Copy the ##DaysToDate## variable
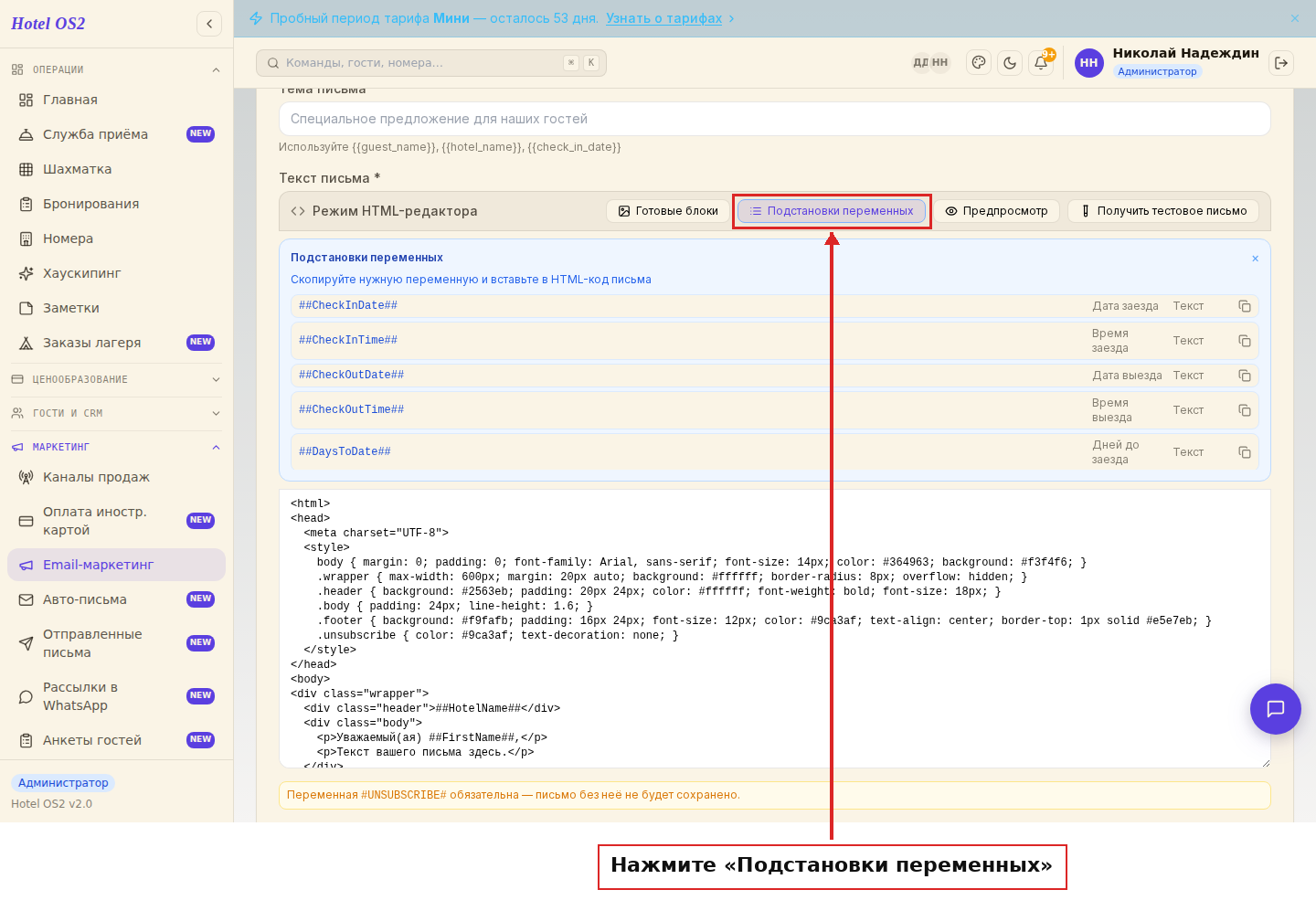The image size is (1316, 911). click(x=1245, y=452)
